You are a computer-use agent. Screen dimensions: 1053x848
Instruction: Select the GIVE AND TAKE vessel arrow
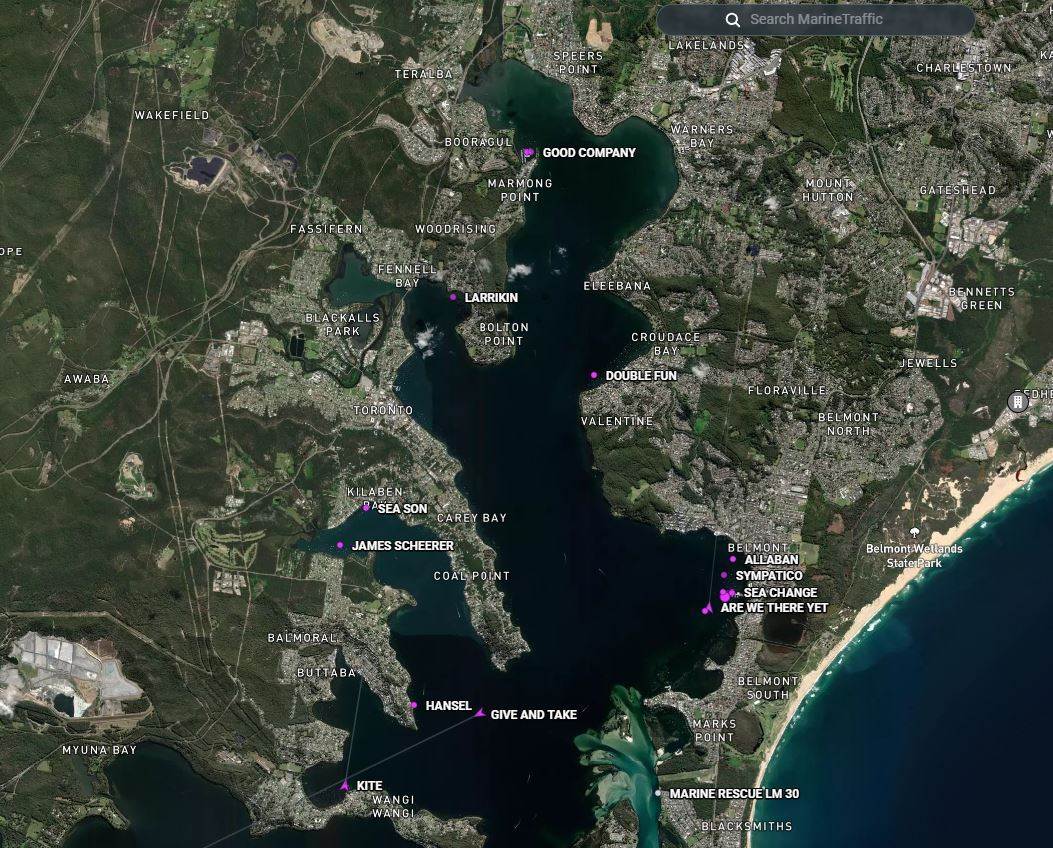coord(480,713)
